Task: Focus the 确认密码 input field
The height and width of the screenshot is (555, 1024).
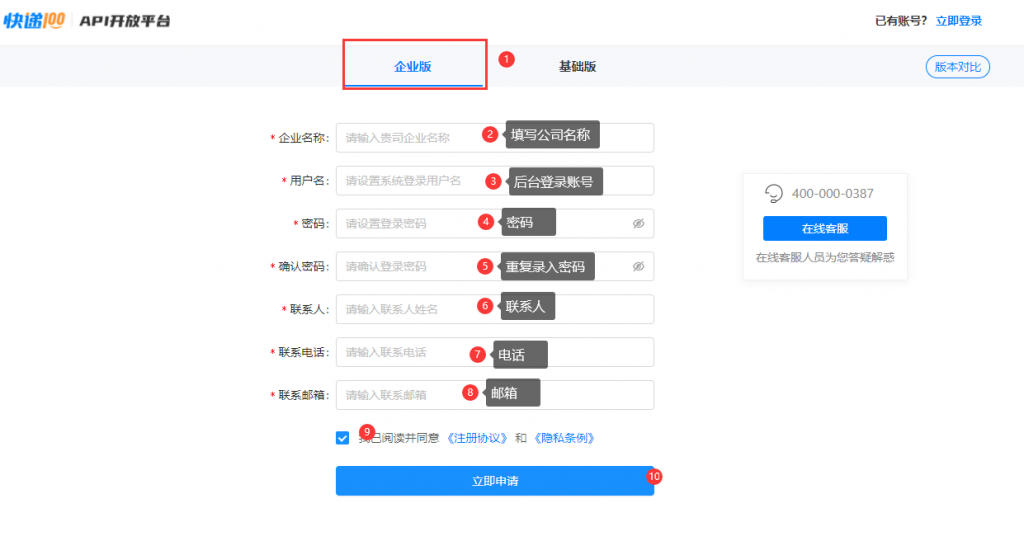Action: (x=495, y=266)
